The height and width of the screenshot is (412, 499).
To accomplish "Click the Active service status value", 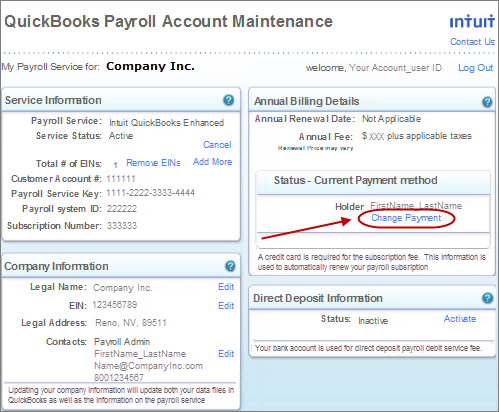I will click(121, 136).
